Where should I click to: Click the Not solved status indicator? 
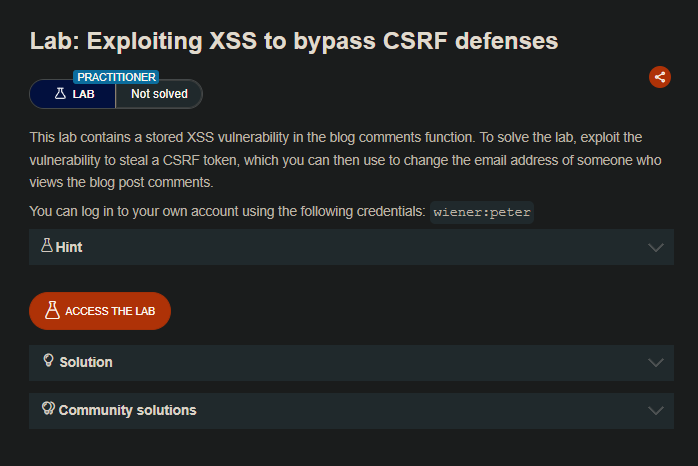click(159, 94)
